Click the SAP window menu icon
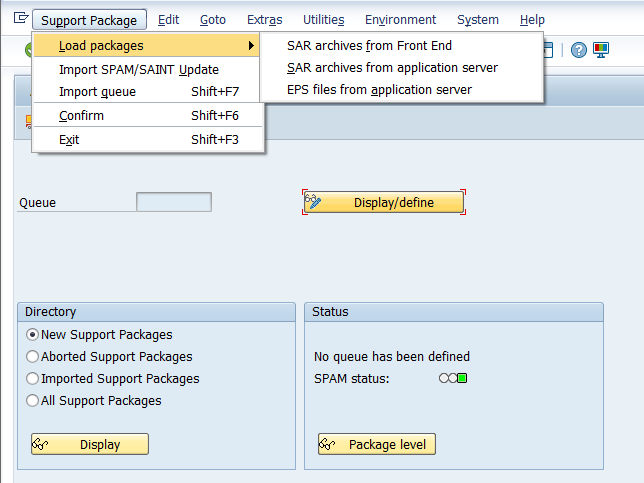Viewport: 644px width, 483px height. [x=21, y=18]
